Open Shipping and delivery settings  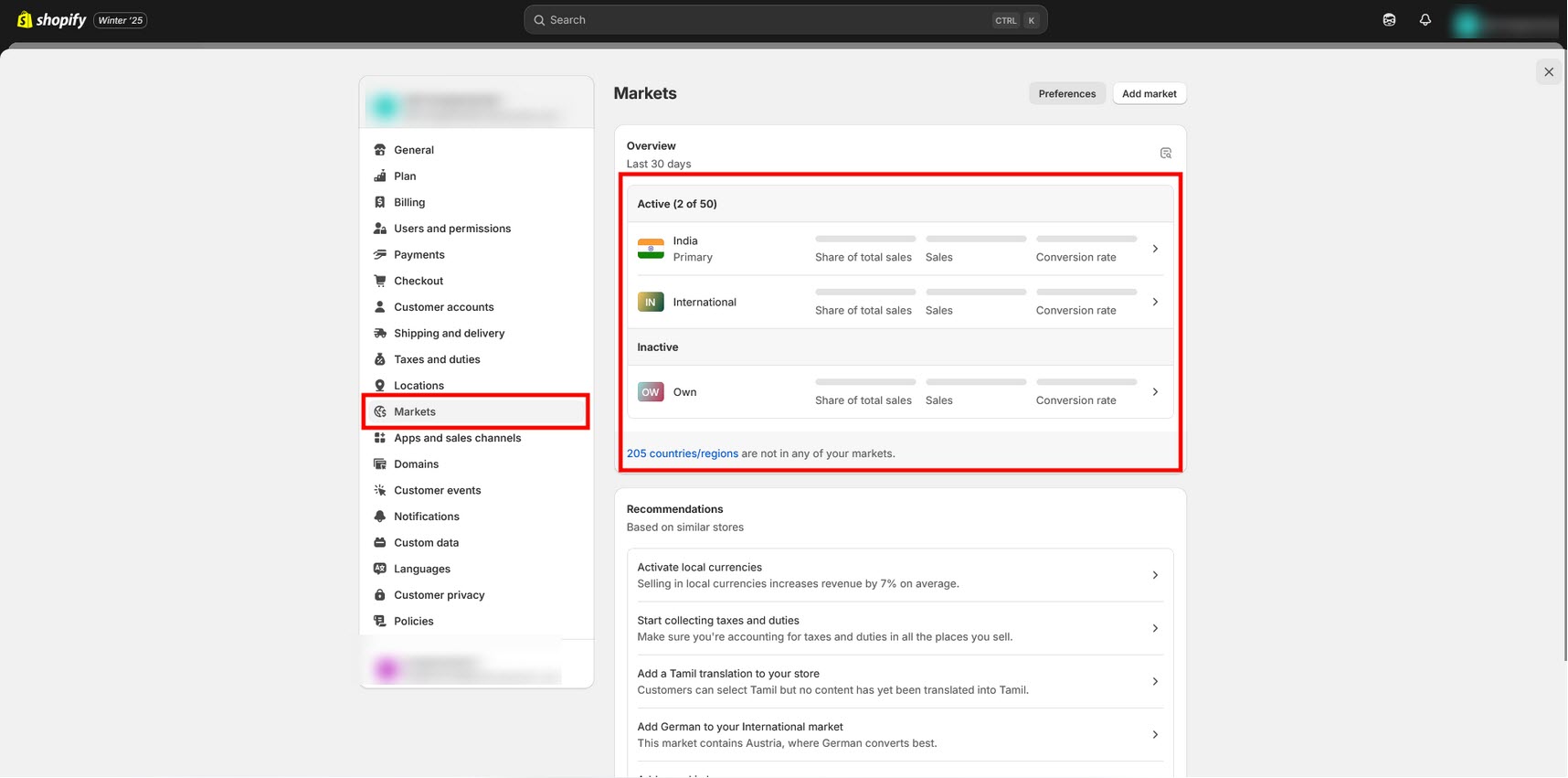449,334
